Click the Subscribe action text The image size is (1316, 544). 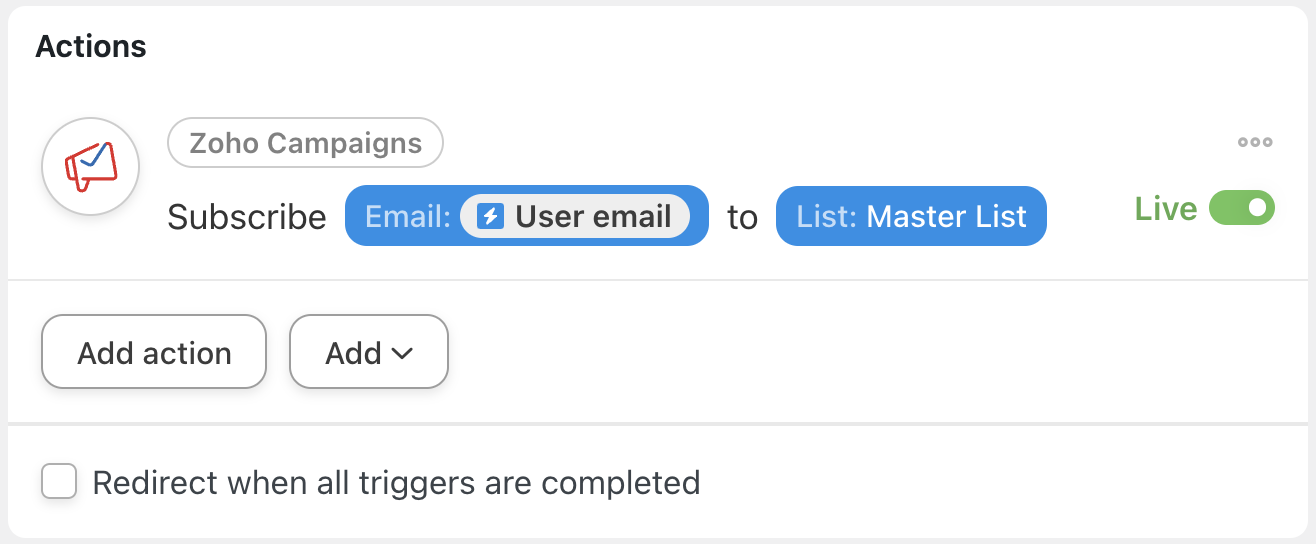[247, 217]
